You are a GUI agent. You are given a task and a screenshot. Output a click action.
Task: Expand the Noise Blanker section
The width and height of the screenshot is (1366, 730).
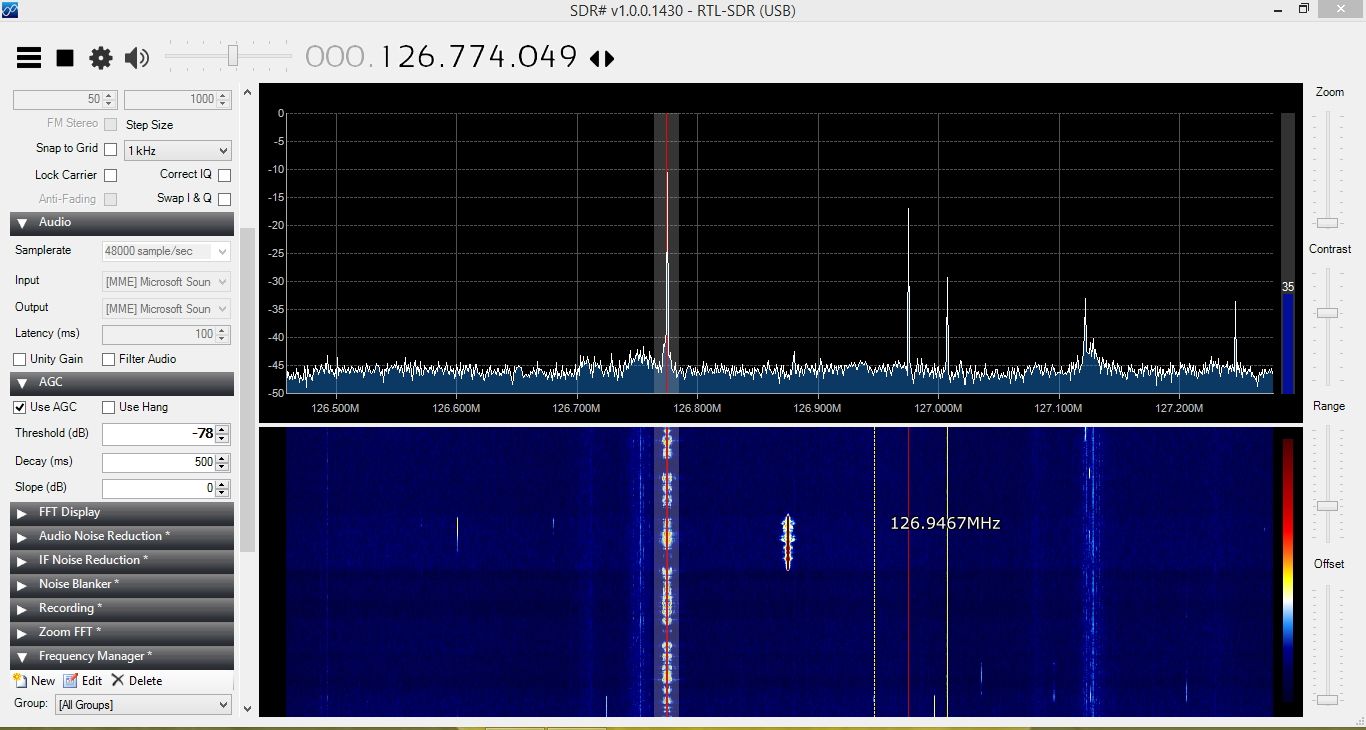pos(122,584)
